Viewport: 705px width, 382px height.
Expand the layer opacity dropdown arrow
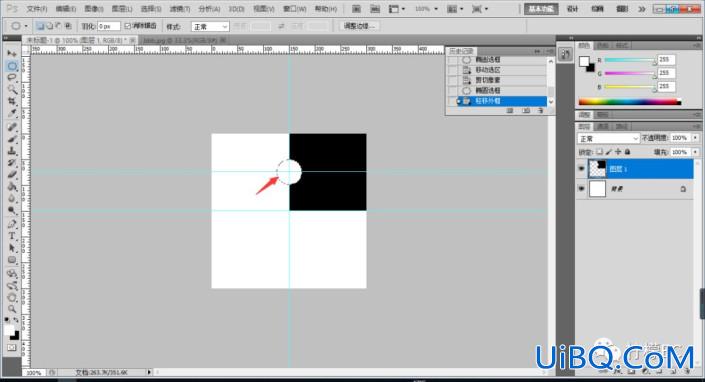[x=696, y=138]
